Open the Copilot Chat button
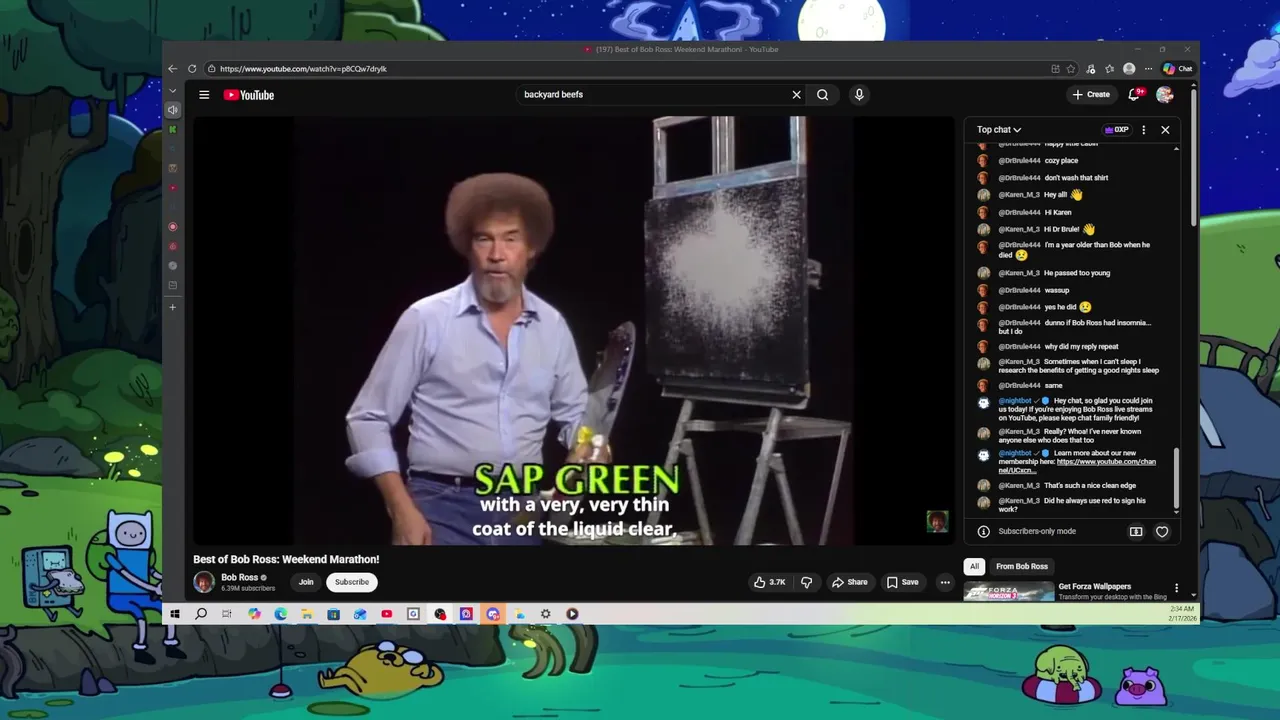1280x720 pixels. pyautogui.click(x=1177, y=69)
